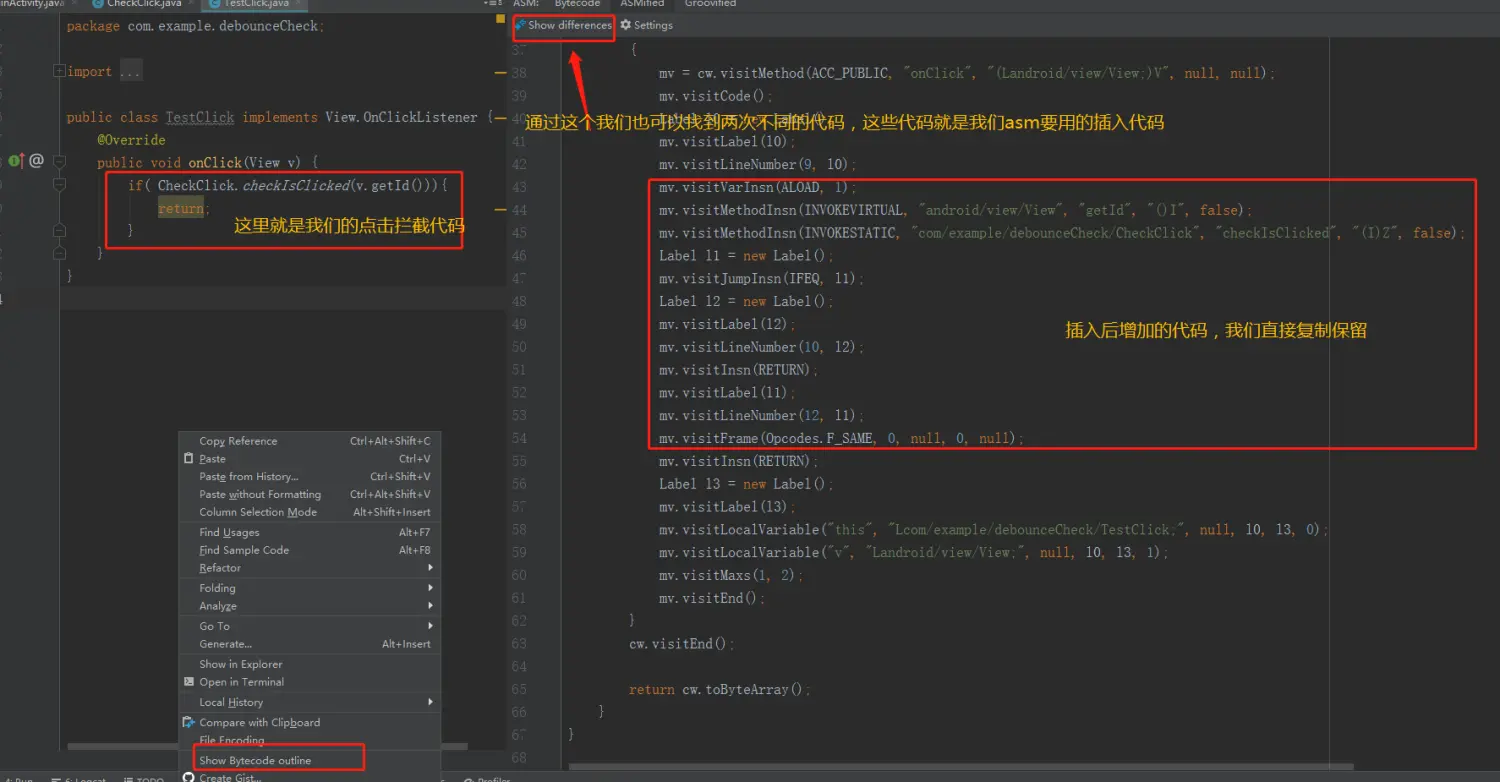Choose Show in Explorer
The width and height of the screenshot is (1500, 782).
[x=309, y=664]
